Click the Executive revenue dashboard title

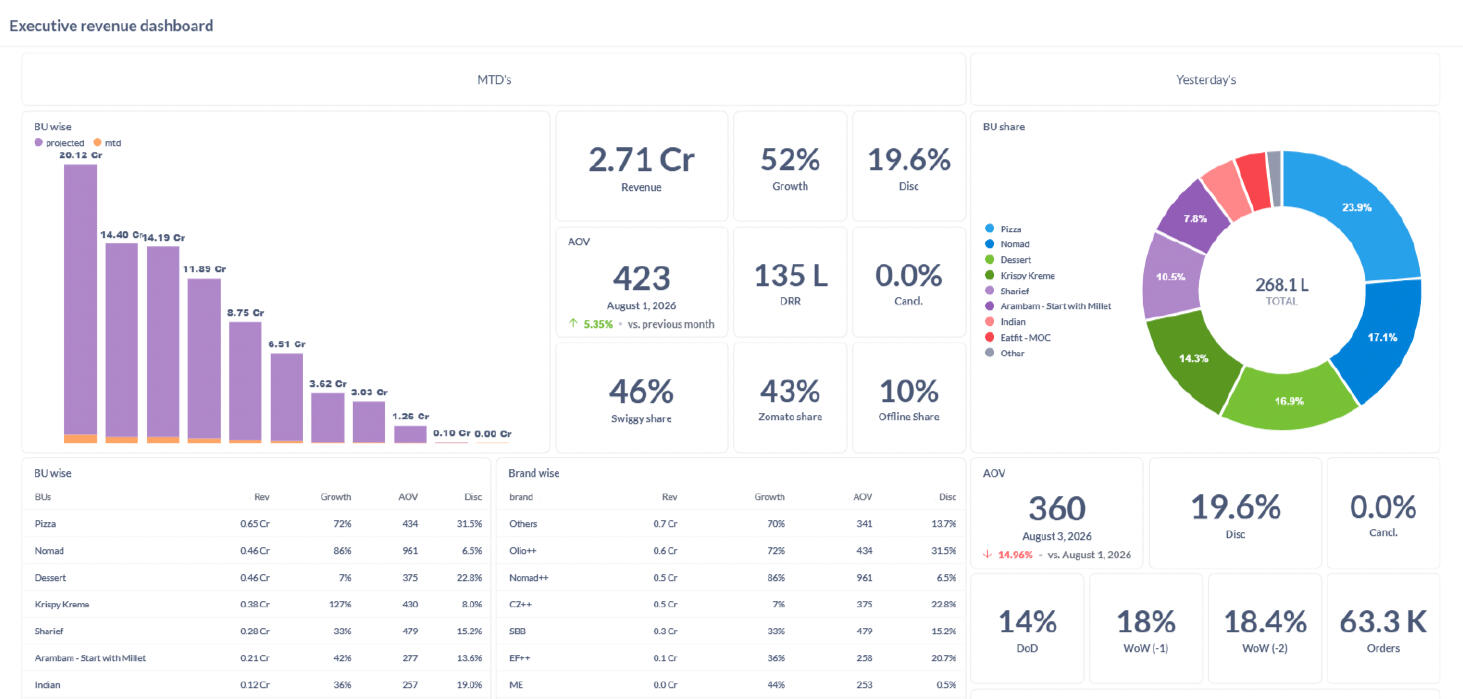111,25
